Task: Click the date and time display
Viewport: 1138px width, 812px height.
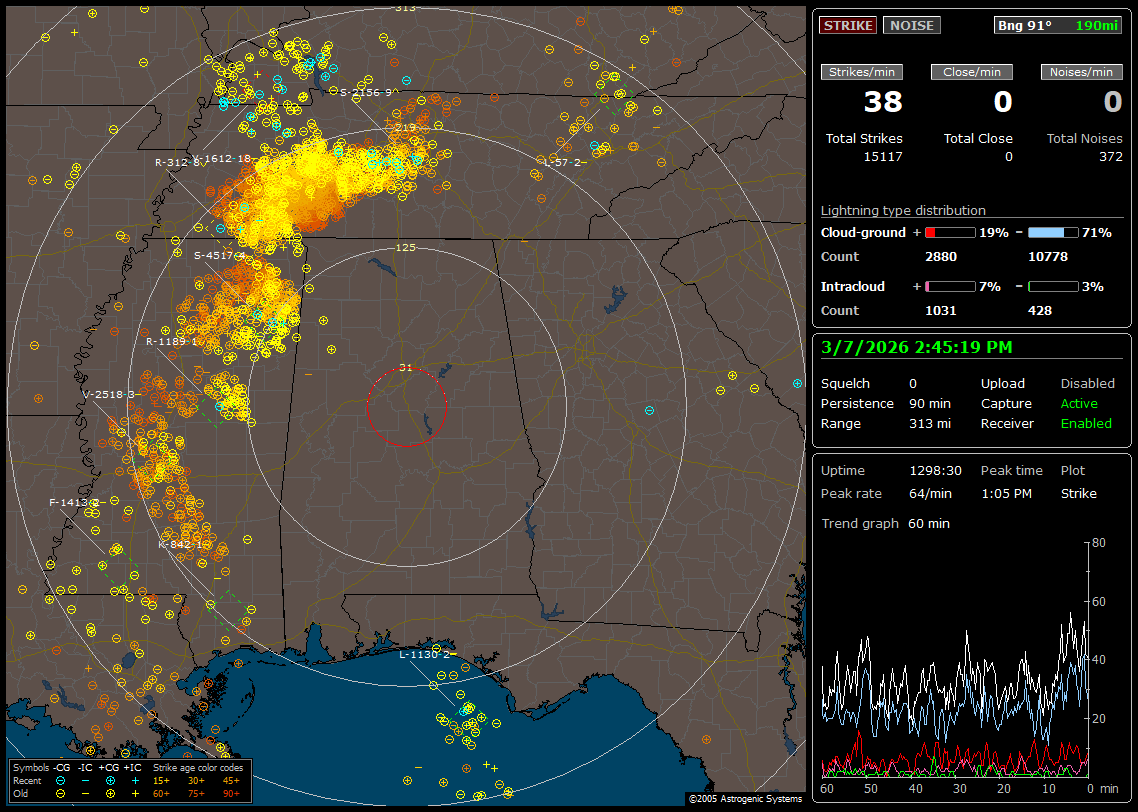Action: point(916,347)
